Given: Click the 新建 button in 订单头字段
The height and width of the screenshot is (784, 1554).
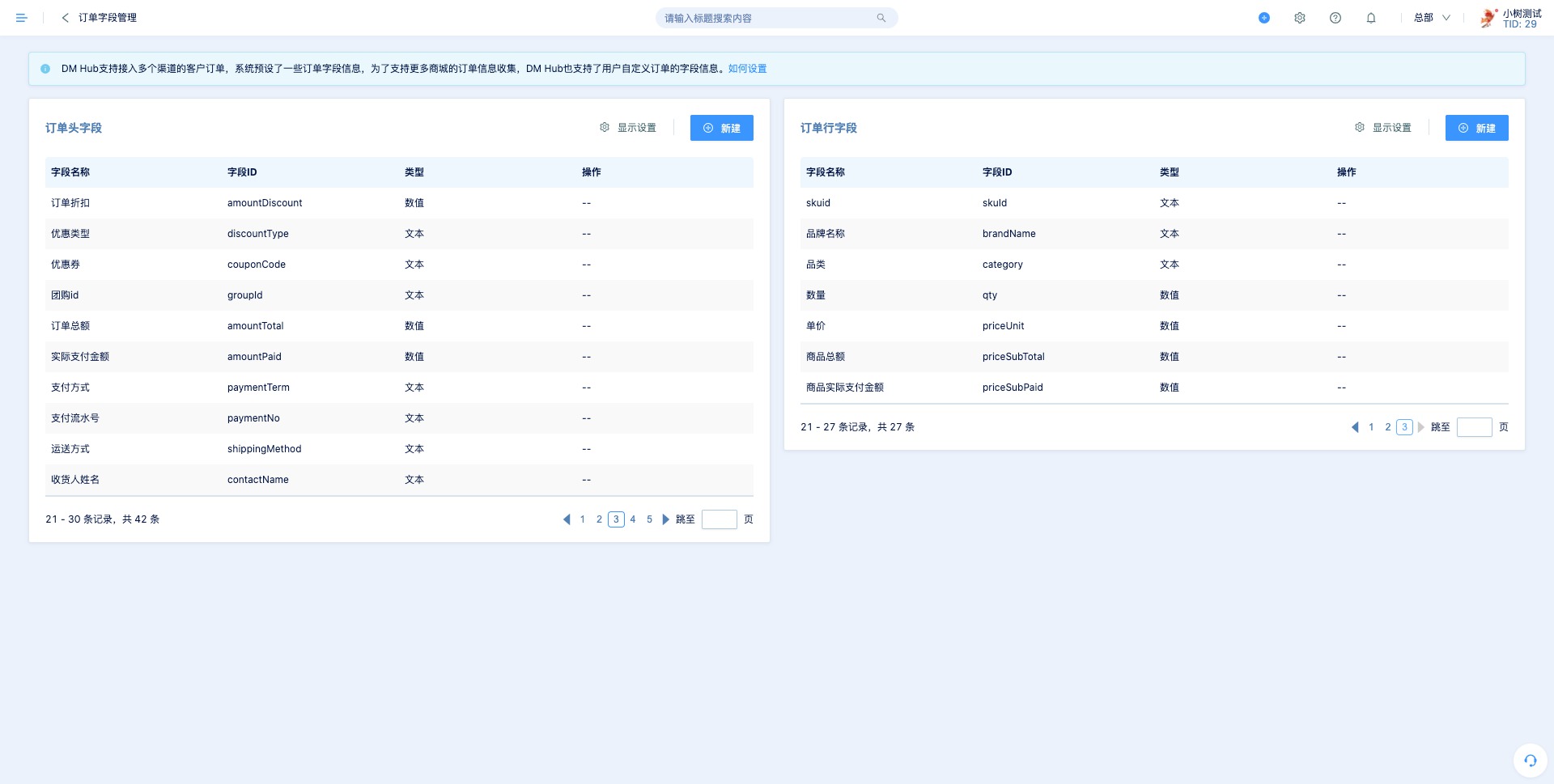Looking at the screenshot, I should [722, 128].
